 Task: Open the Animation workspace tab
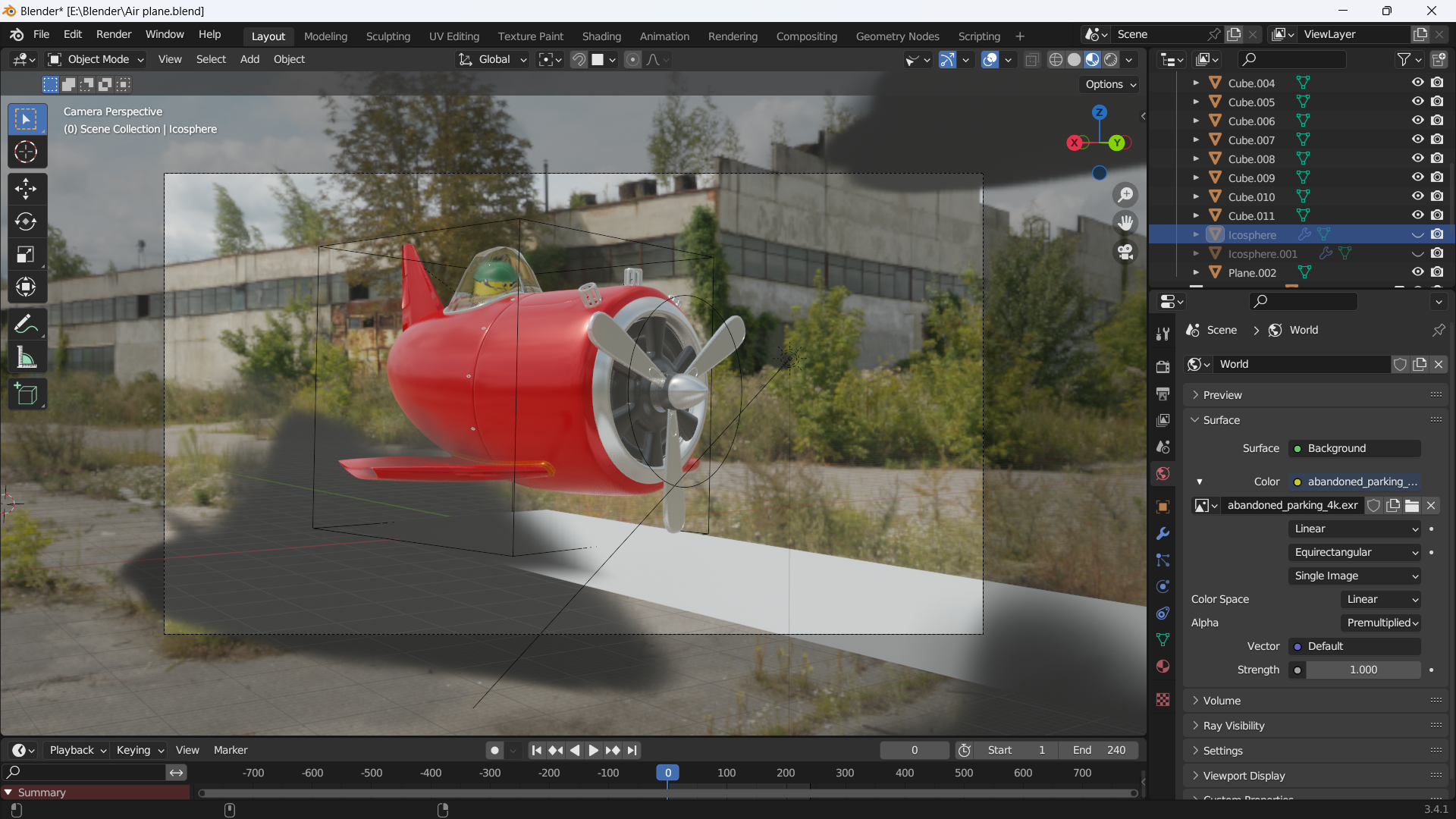click(664, 36)
